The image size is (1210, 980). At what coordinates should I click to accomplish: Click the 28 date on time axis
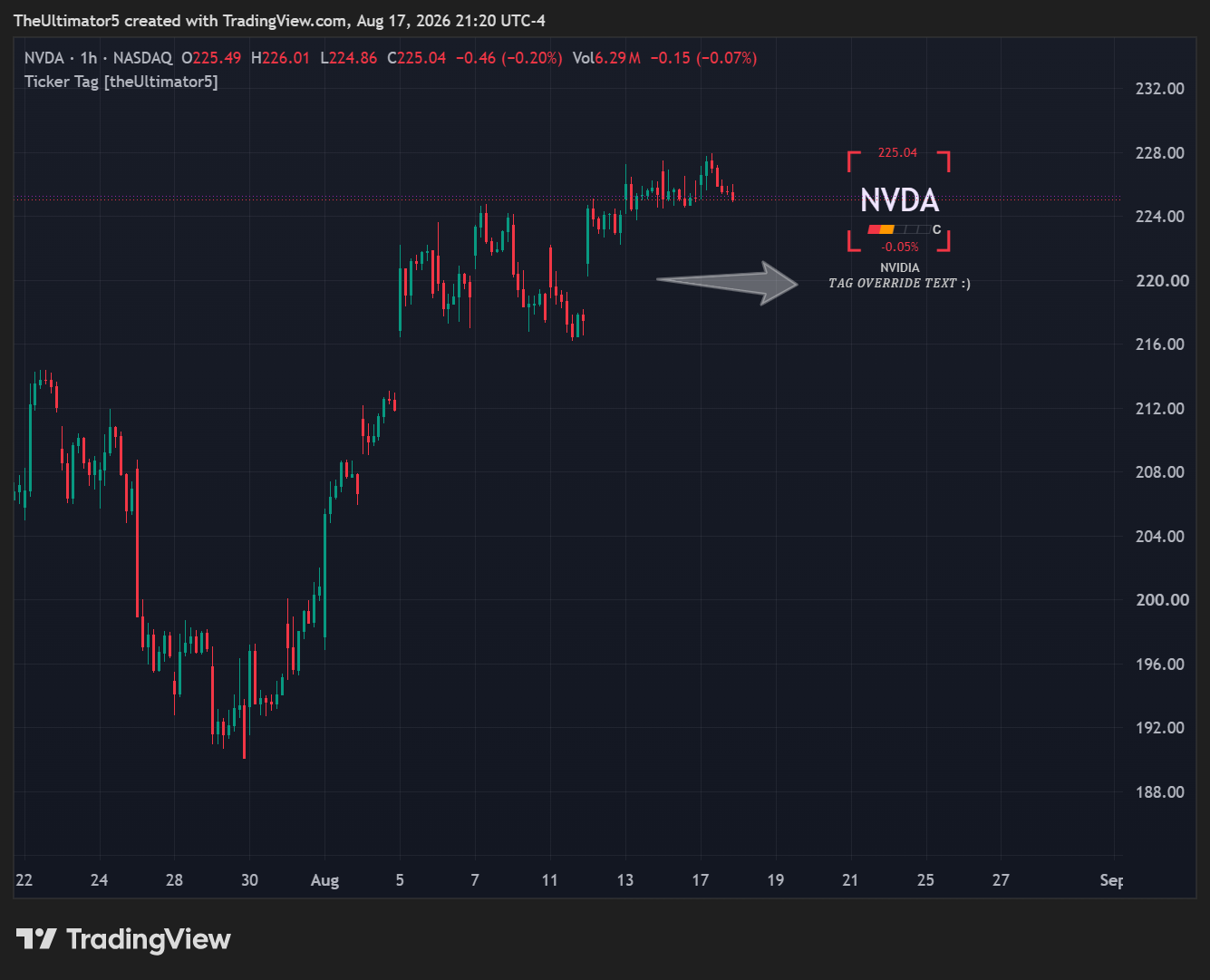coord(174,880)
